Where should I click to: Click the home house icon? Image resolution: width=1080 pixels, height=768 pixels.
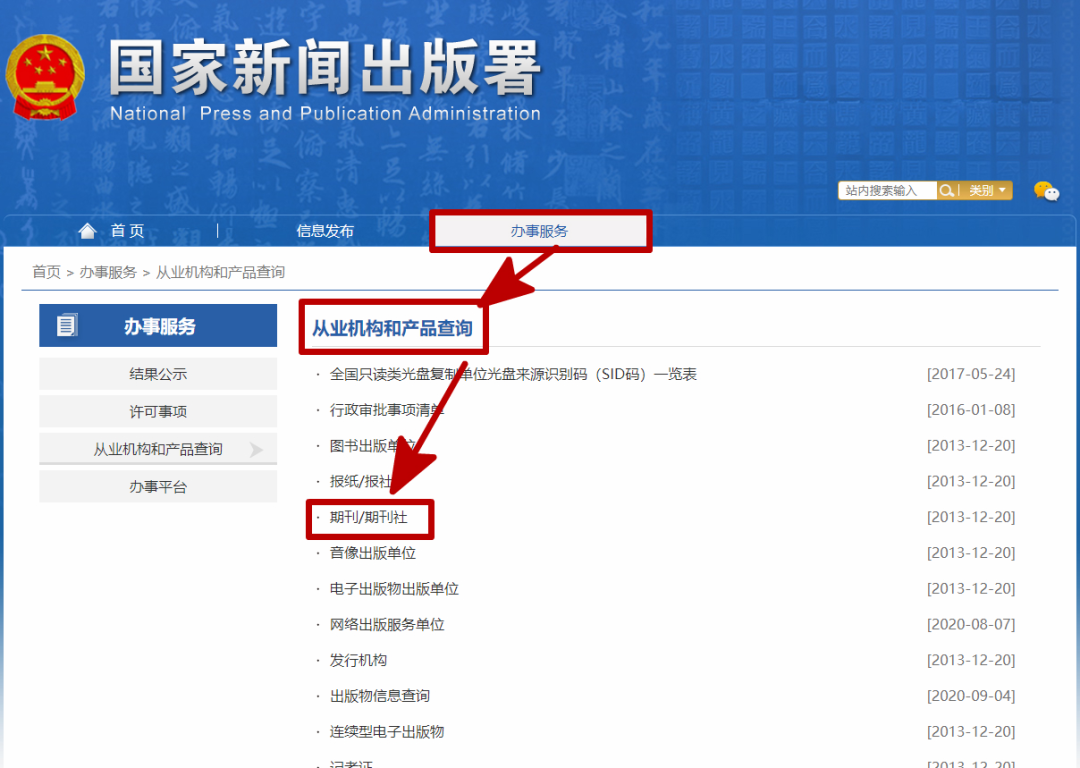(88, 231)
